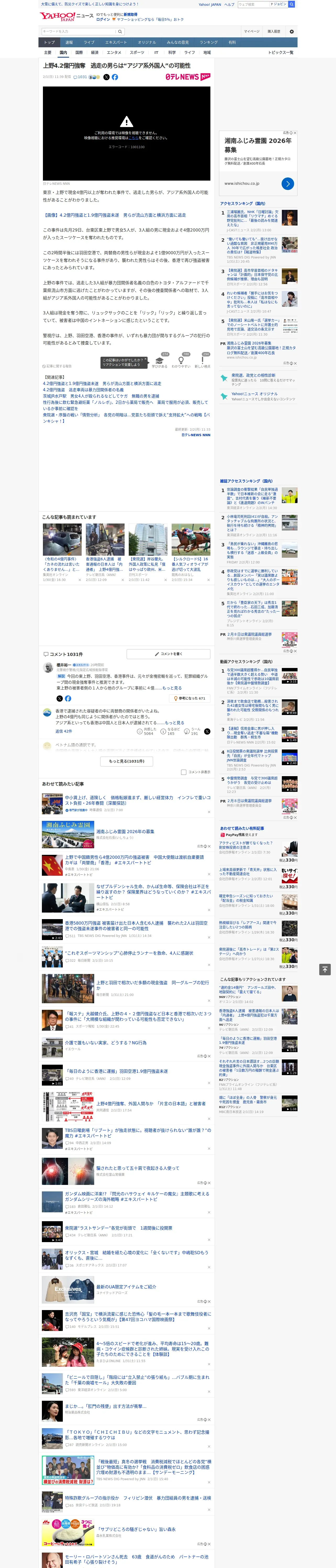
Task: Click the Yahoo!ニュース オリジナル star icon
Action: pos(224,396)
